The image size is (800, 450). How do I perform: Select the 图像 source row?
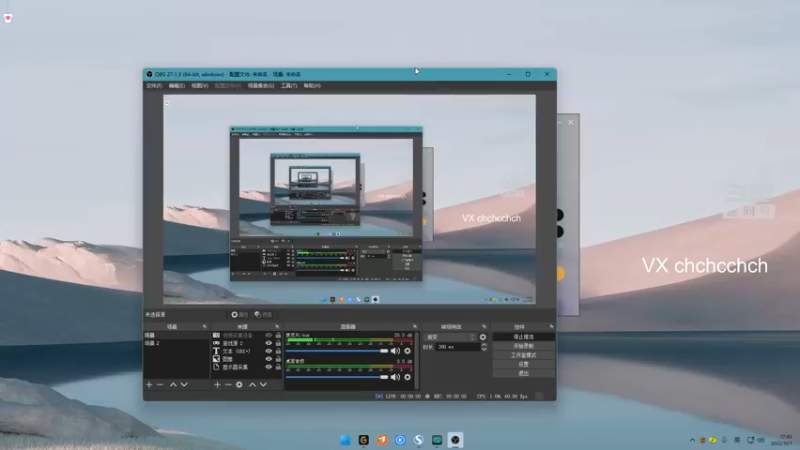[x=246, y=359]
